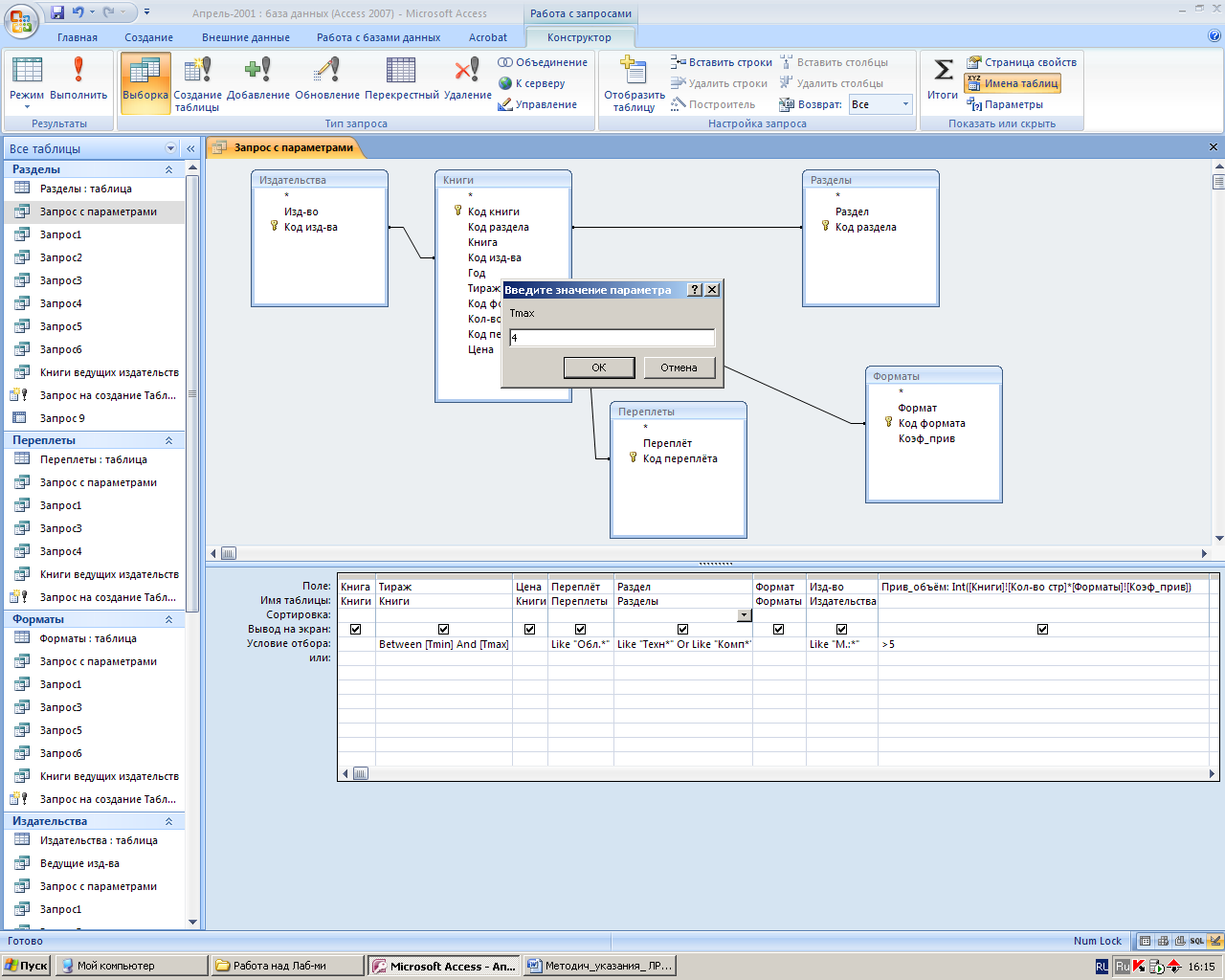Open the Внешние данные ribbon tab
Screen dimensions: 1225x980
[x=246, y=37]
